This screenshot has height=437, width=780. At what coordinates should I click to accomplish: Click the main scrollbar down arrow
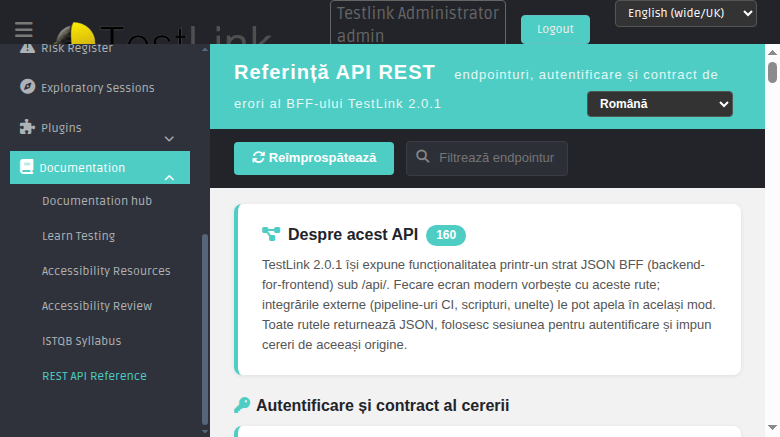(772, 428)
